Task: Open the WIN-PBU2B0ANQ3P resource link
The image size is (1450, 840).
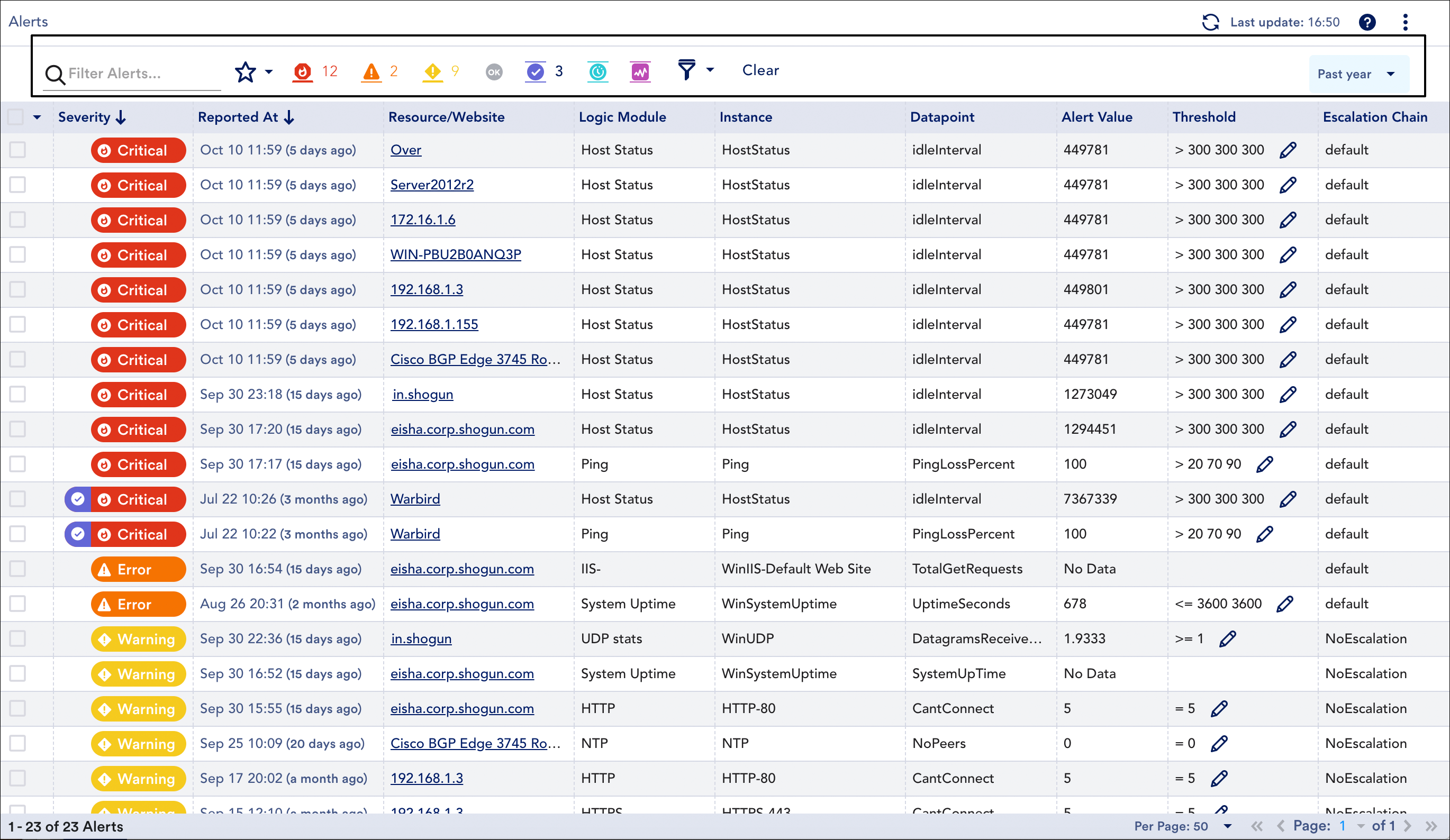Action: 456,255
